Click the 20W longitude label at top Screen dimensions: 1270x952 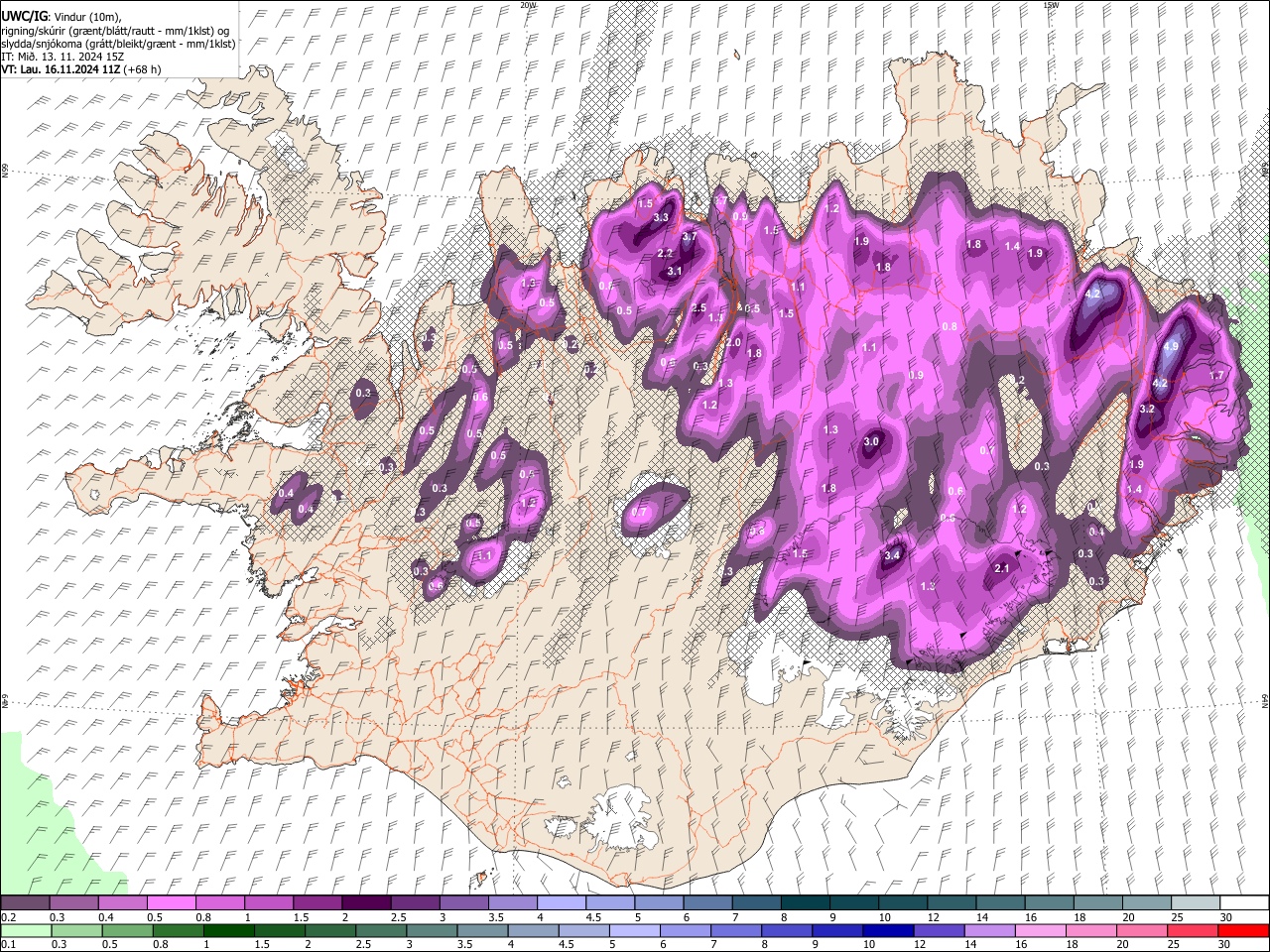pyautogui.click(x=528, y=5)
